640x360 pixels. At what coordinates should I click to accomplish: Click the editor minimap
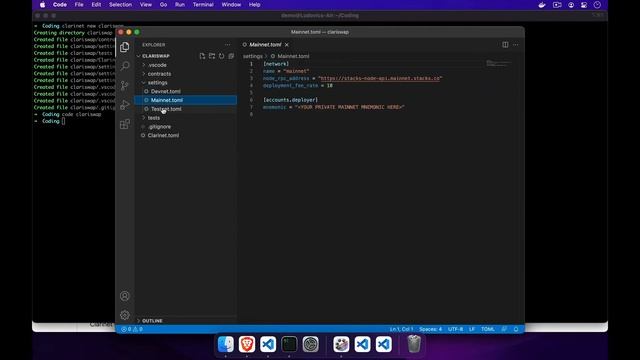click(498, 64)
